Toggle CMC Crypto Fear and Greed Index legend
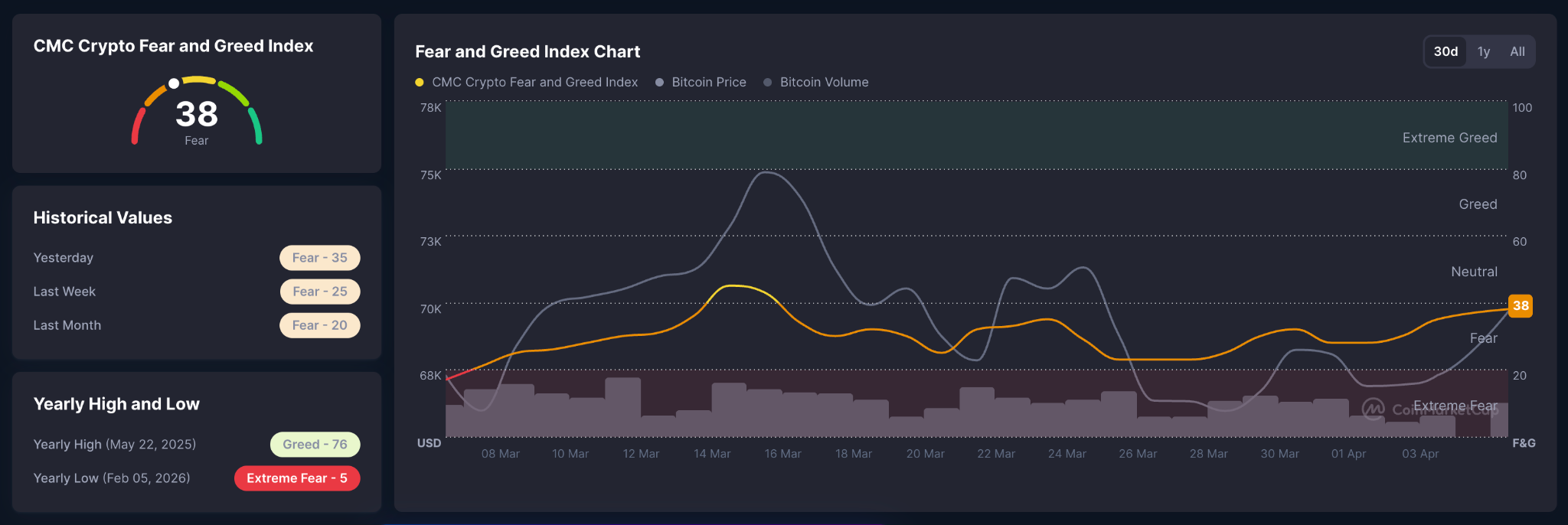The height and width of the screenshot is (525, 1568). tap(526, 82)
